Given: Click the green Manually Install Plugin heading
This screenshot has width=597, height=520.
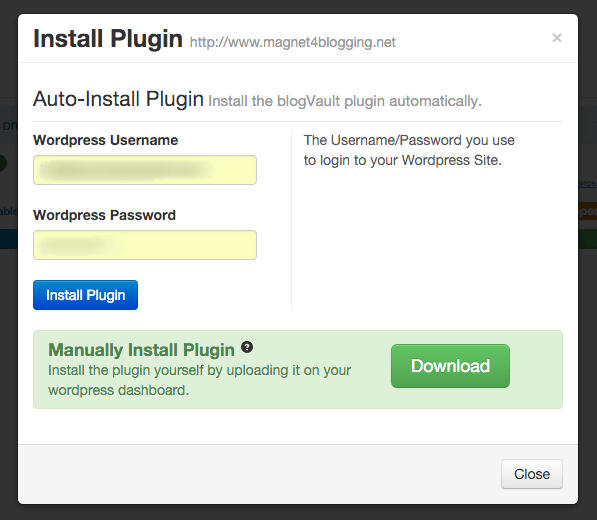Looking at the screenshot, I should pos(141,350).
